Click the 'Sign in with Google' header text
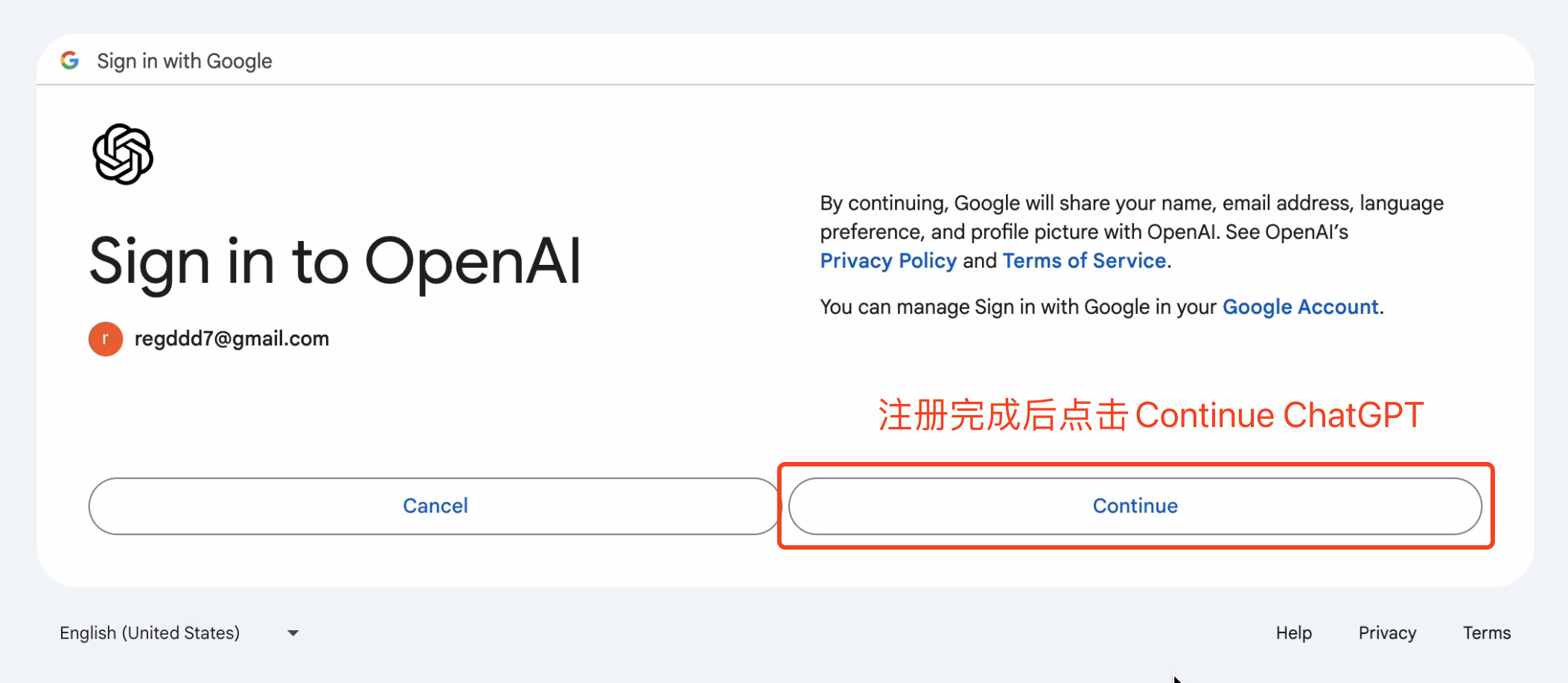1568x683 pixels. tap(185, 61)
